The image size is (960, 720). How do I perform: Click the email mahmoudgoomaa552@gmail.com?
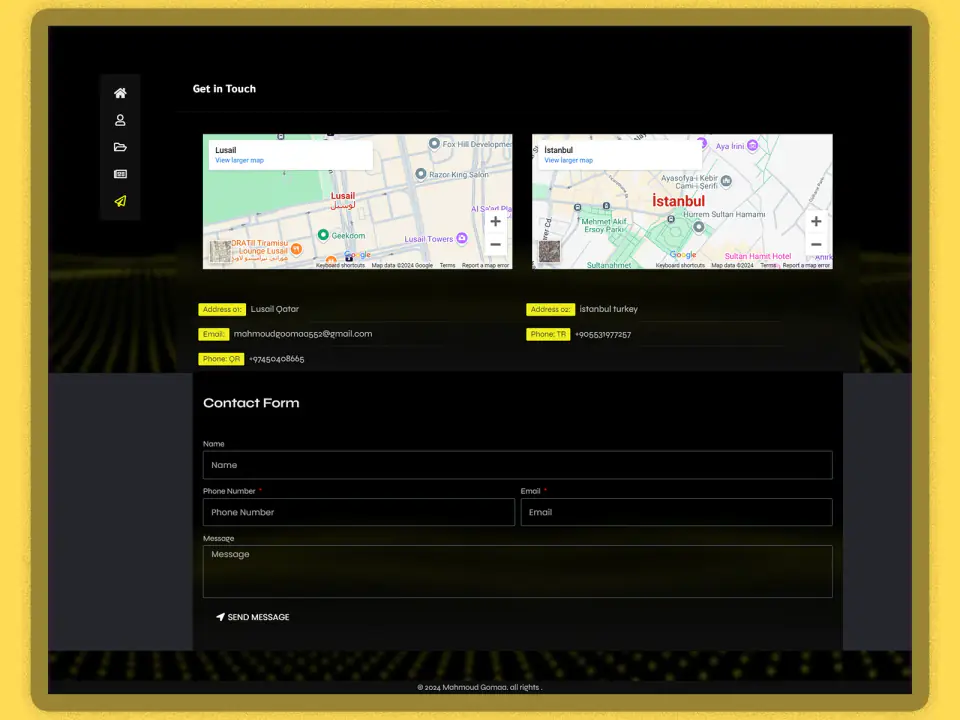pyautogui.click(x=303, y=334)
